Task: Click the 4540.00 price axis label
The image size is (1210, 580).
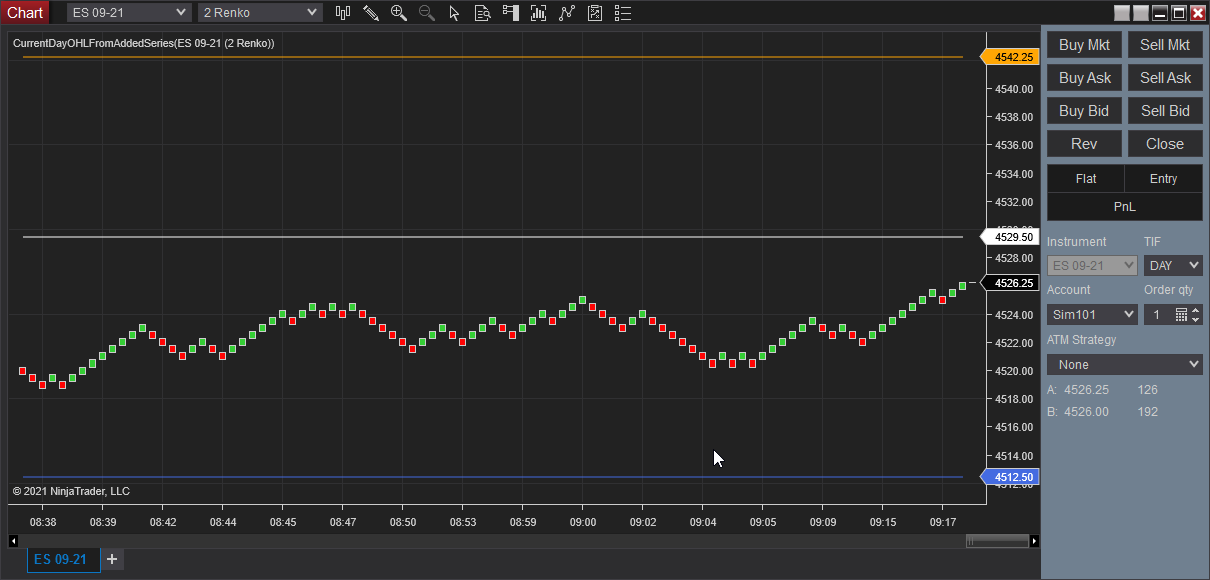Action: point(1013,89)
